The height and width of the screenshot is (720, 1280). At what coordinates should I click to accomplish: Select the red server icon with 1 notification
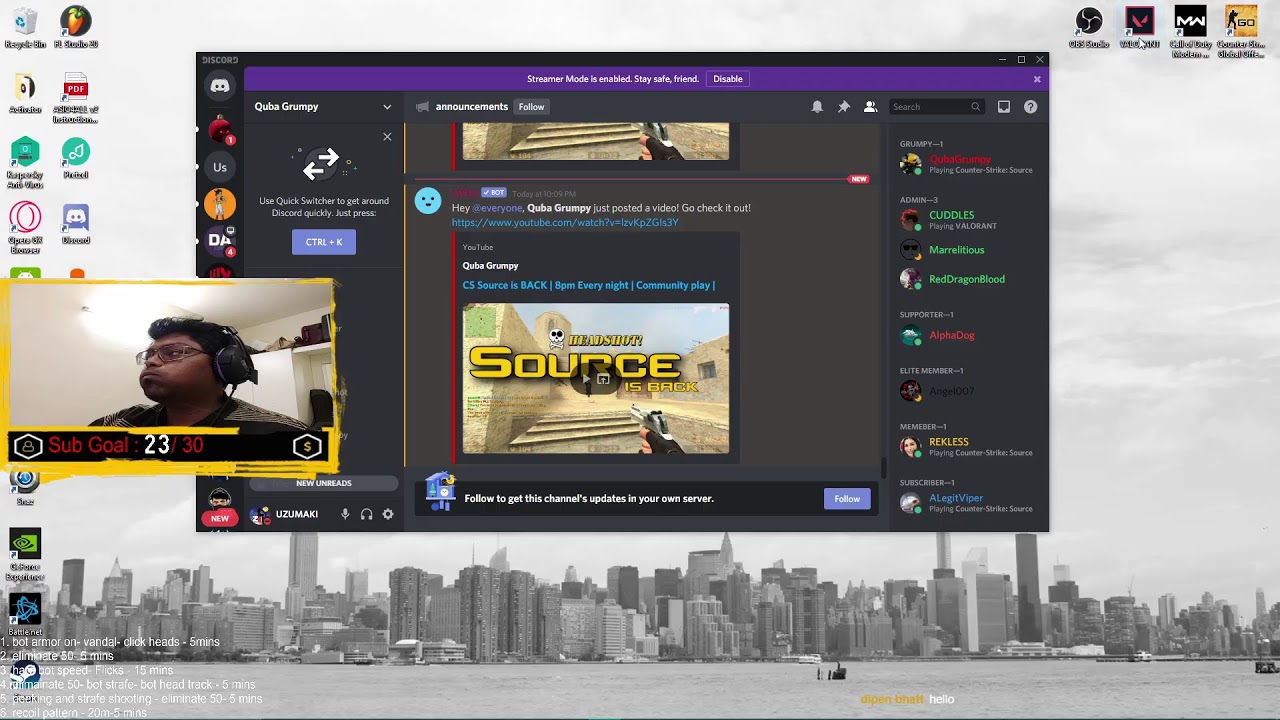click(x=220, y=130)
